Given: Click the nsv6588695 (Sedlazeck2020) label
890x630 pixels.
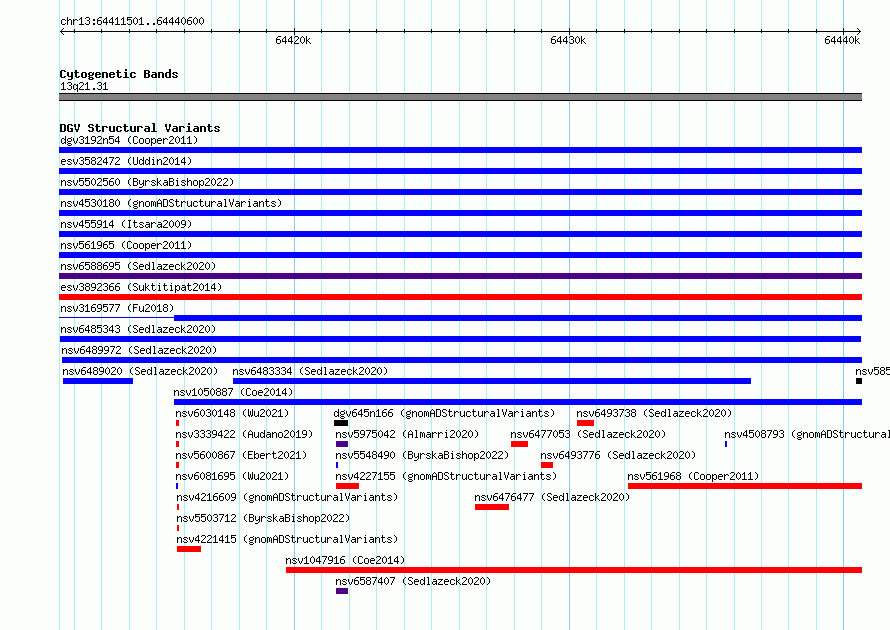Looking at the screenshot, I should 138,266.
